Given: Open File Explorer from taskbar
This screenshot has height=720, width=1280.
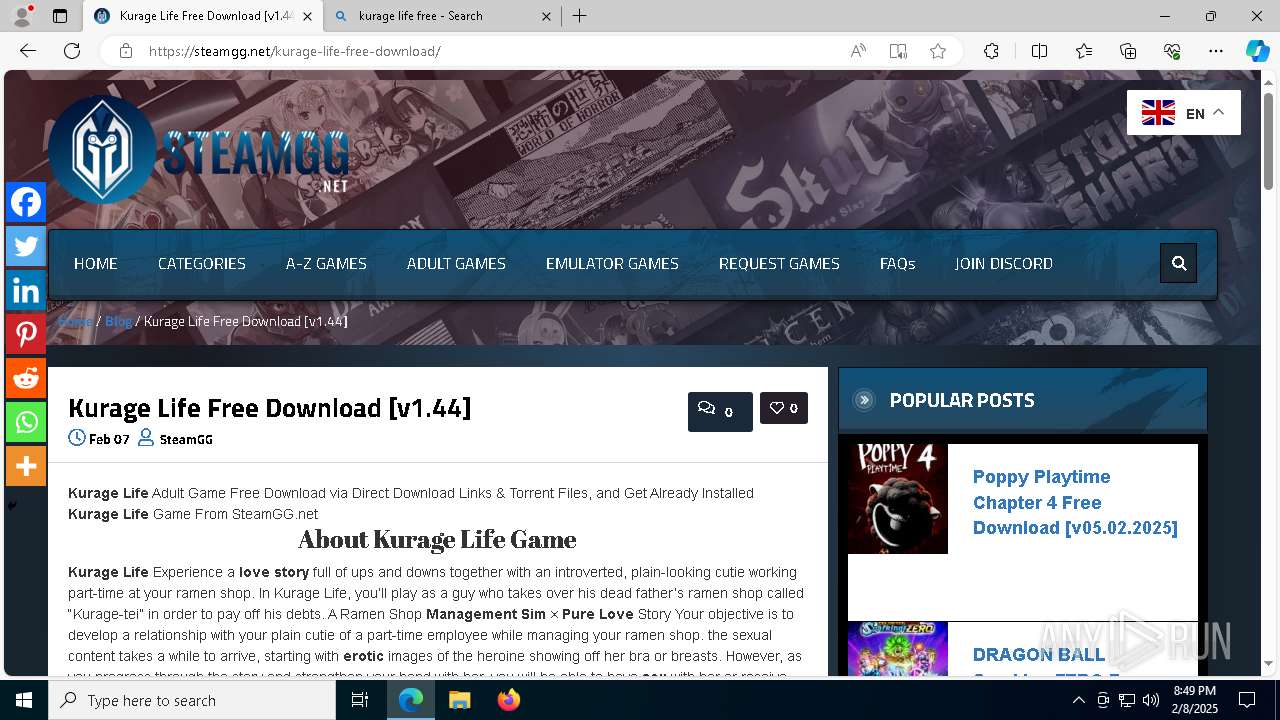Looking at the screenshot, I should point(459,700).
